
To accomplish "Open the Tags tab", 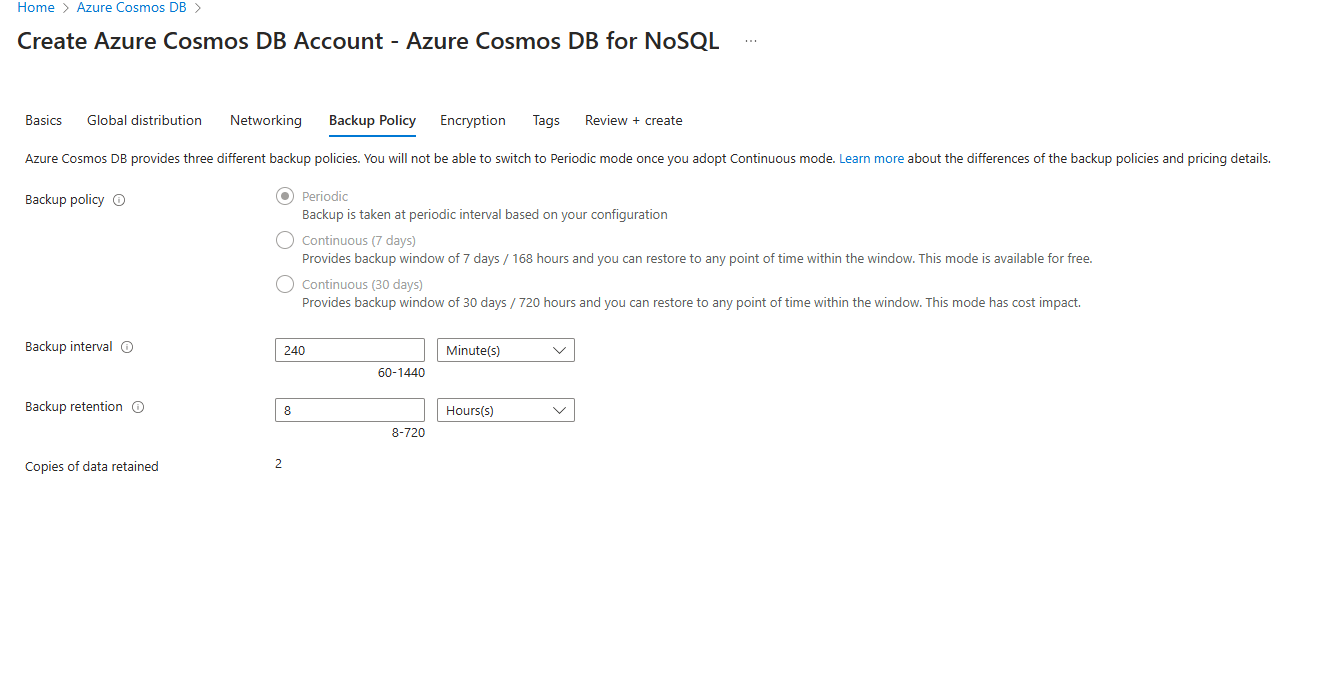I will [x=546, y=120].
